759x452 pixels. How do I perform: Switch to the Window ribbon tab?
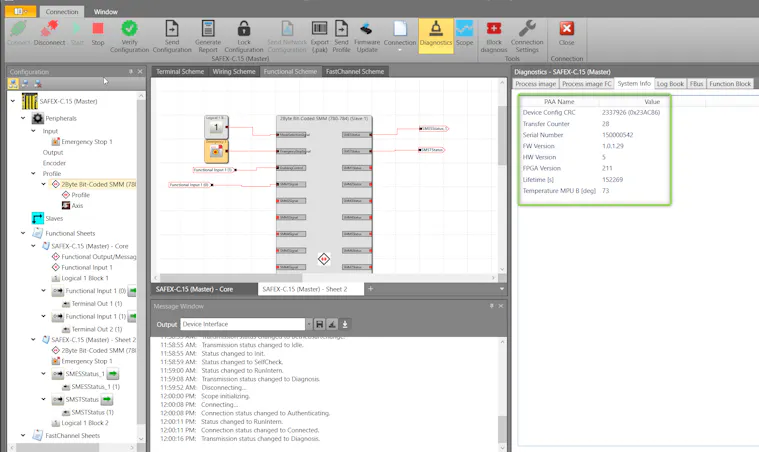click(105, 12)
